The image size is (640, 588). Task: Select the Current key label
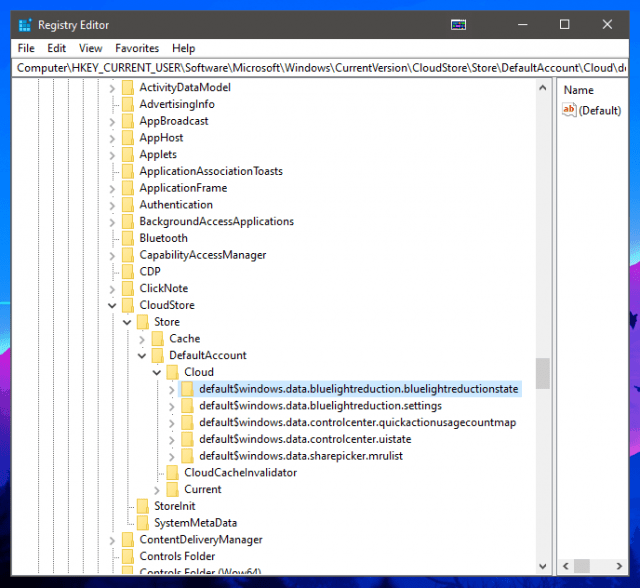click(202, 489)
